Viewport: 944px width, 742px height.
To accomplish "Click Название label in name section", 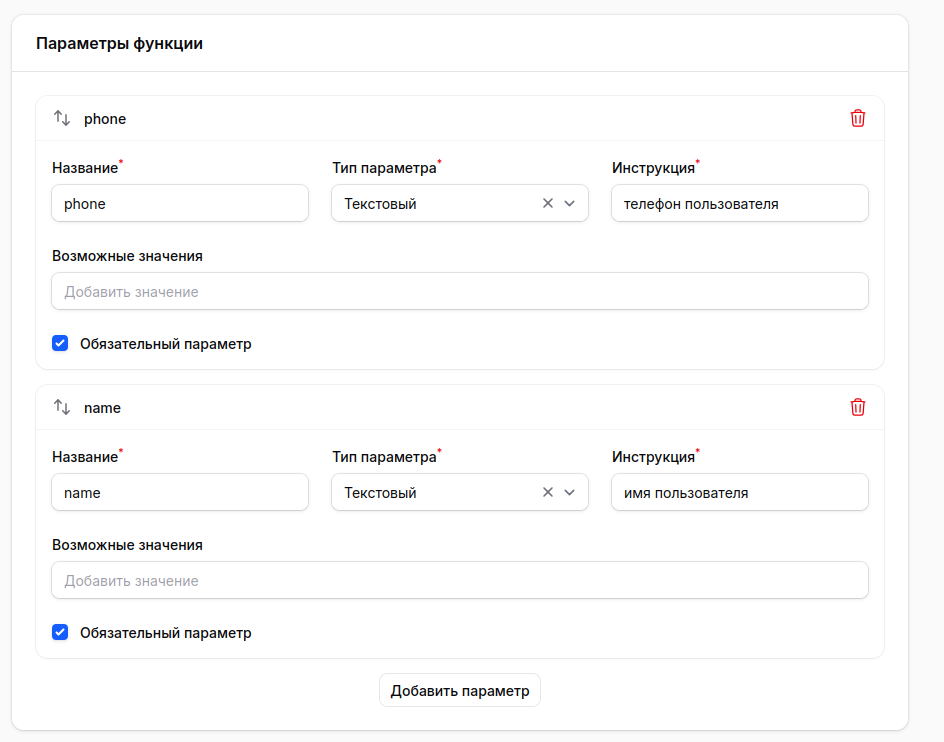I will pyautogui.click(x=85, y=457).
